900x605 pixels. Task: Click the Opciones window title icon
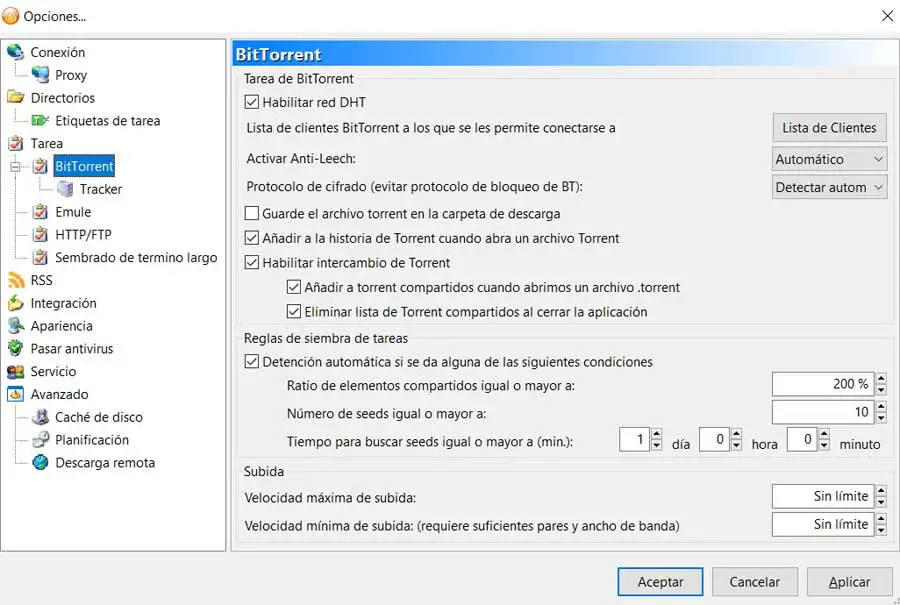(x=10, y=15)
